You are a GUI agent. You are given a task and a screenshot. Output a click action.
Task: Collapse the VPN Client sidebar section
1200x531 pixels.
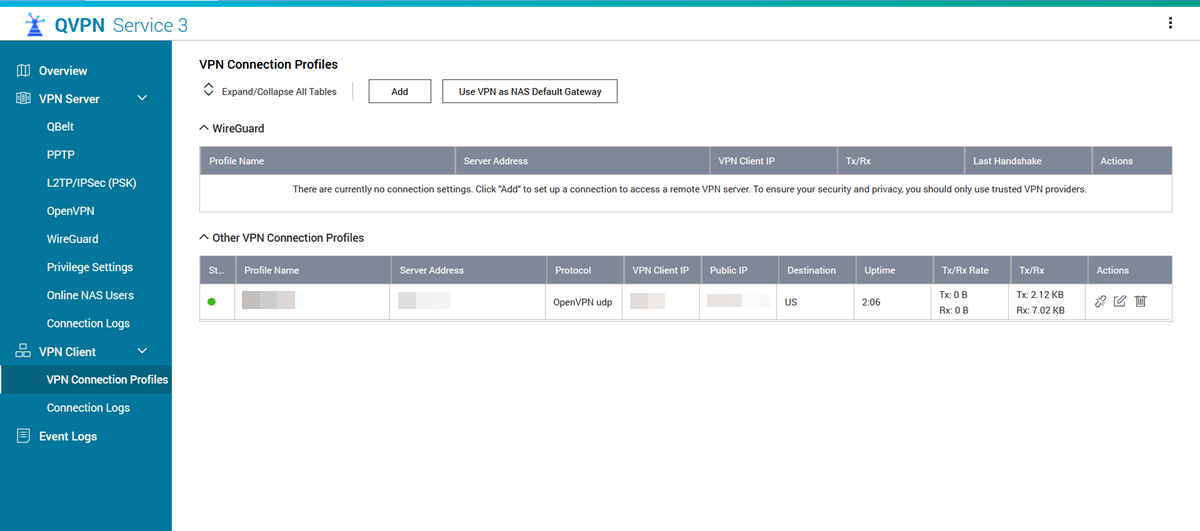click(x=142, y=351)
